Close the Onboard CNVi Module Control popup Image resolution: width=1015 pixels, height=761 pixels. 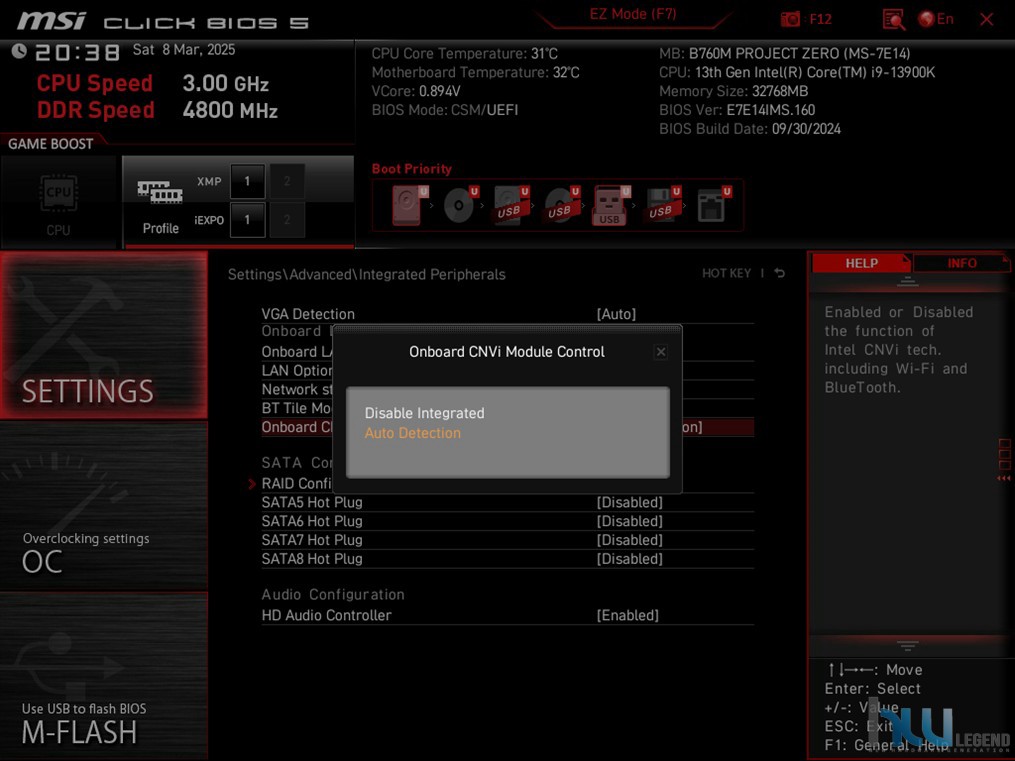click(x=660, y=351)
